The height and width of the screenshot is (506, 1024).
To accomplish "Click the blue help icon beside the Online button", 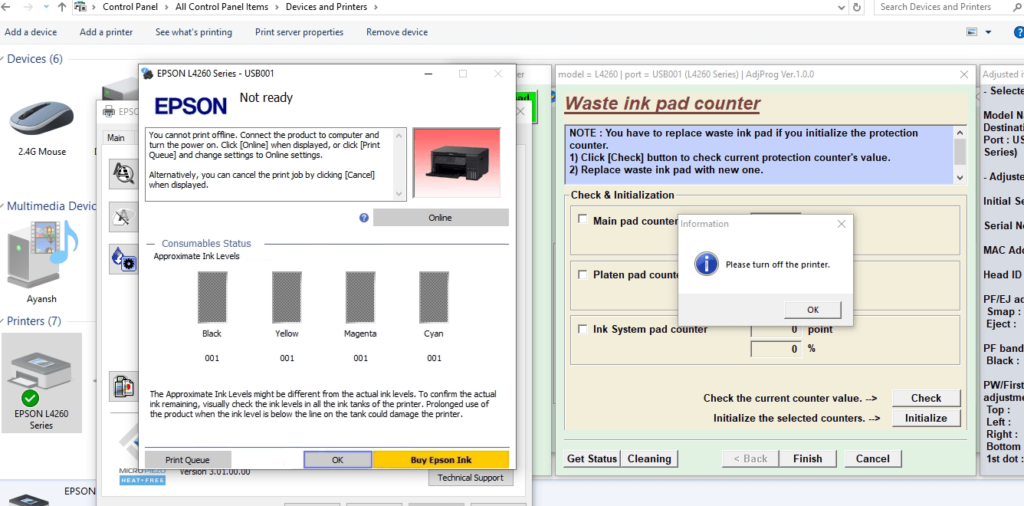I will [x=364, y=217].
